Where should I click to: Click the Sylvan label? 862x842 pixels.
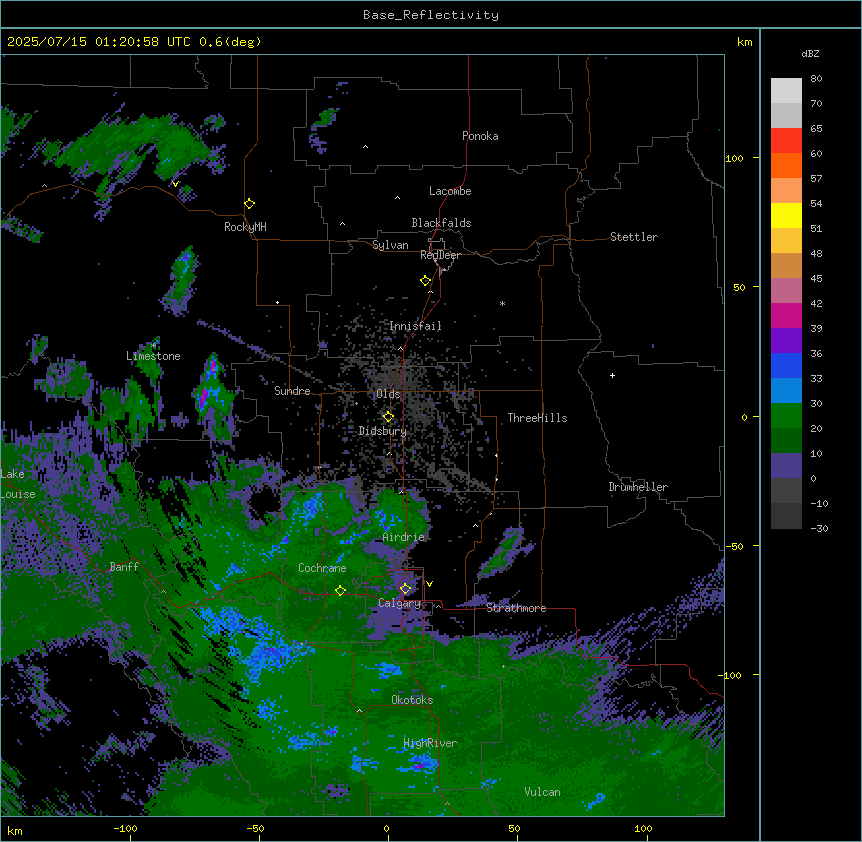[390, 245]
